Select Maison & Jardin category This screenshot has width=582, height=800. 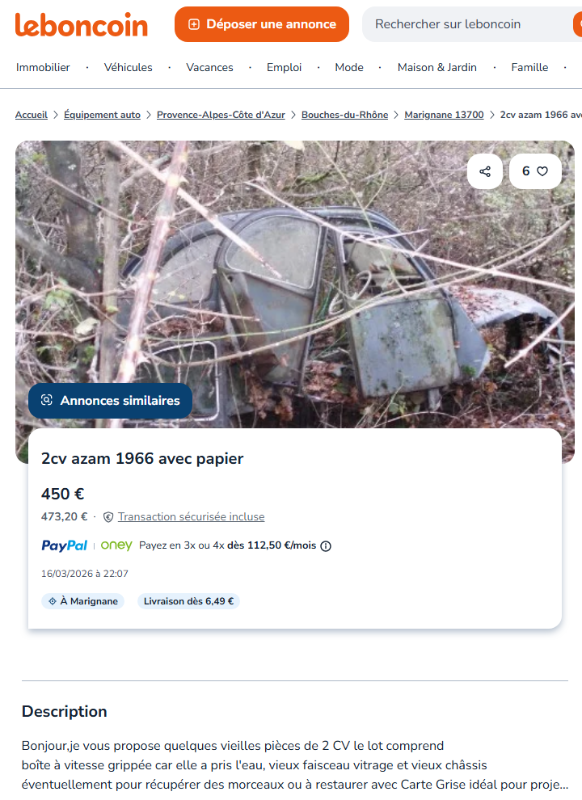pyautogui.click(x=437, y=67)
